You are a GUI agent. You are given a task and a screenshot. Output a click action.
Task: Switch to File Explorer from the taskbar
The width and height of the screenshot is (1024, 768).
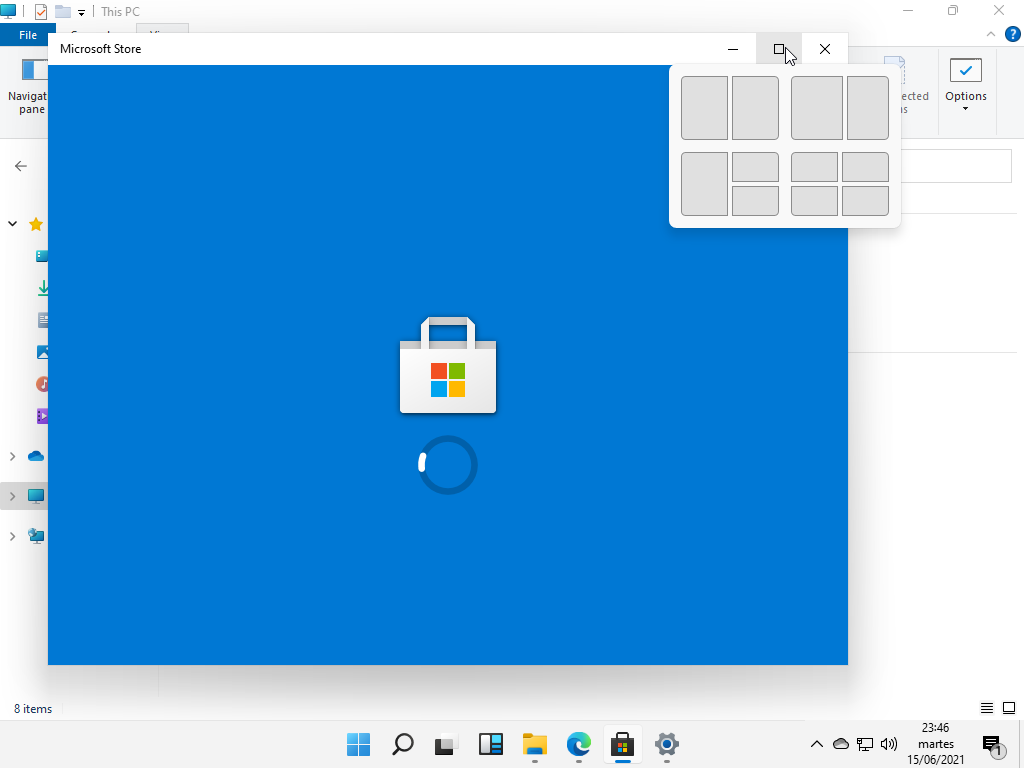534,744
